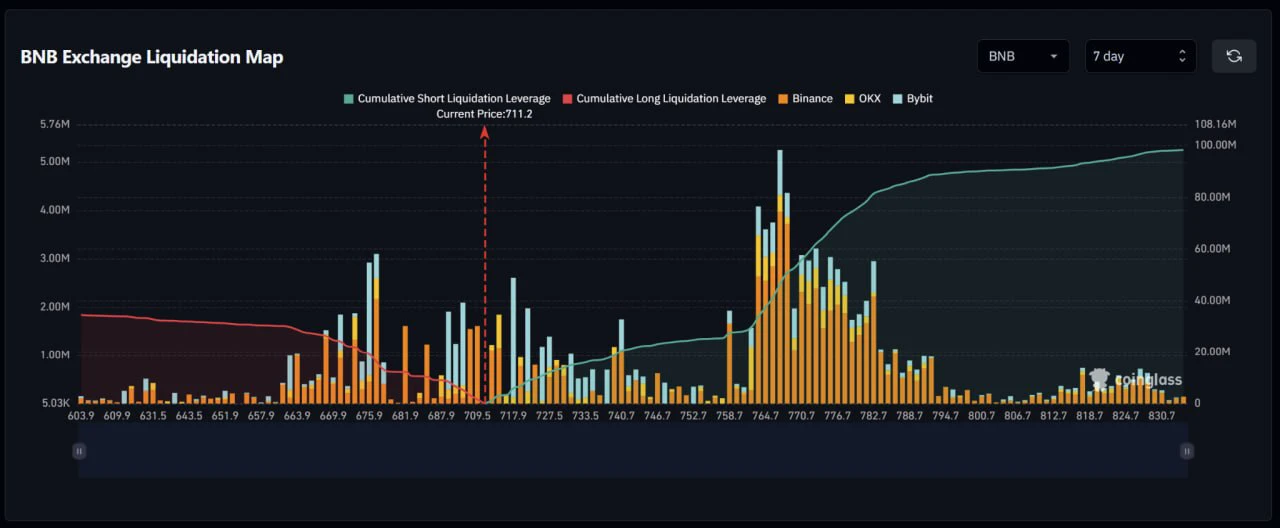Screen dimensions: 1280x528
Task: Click the left zoom slider handle
Action: [78, 451]
